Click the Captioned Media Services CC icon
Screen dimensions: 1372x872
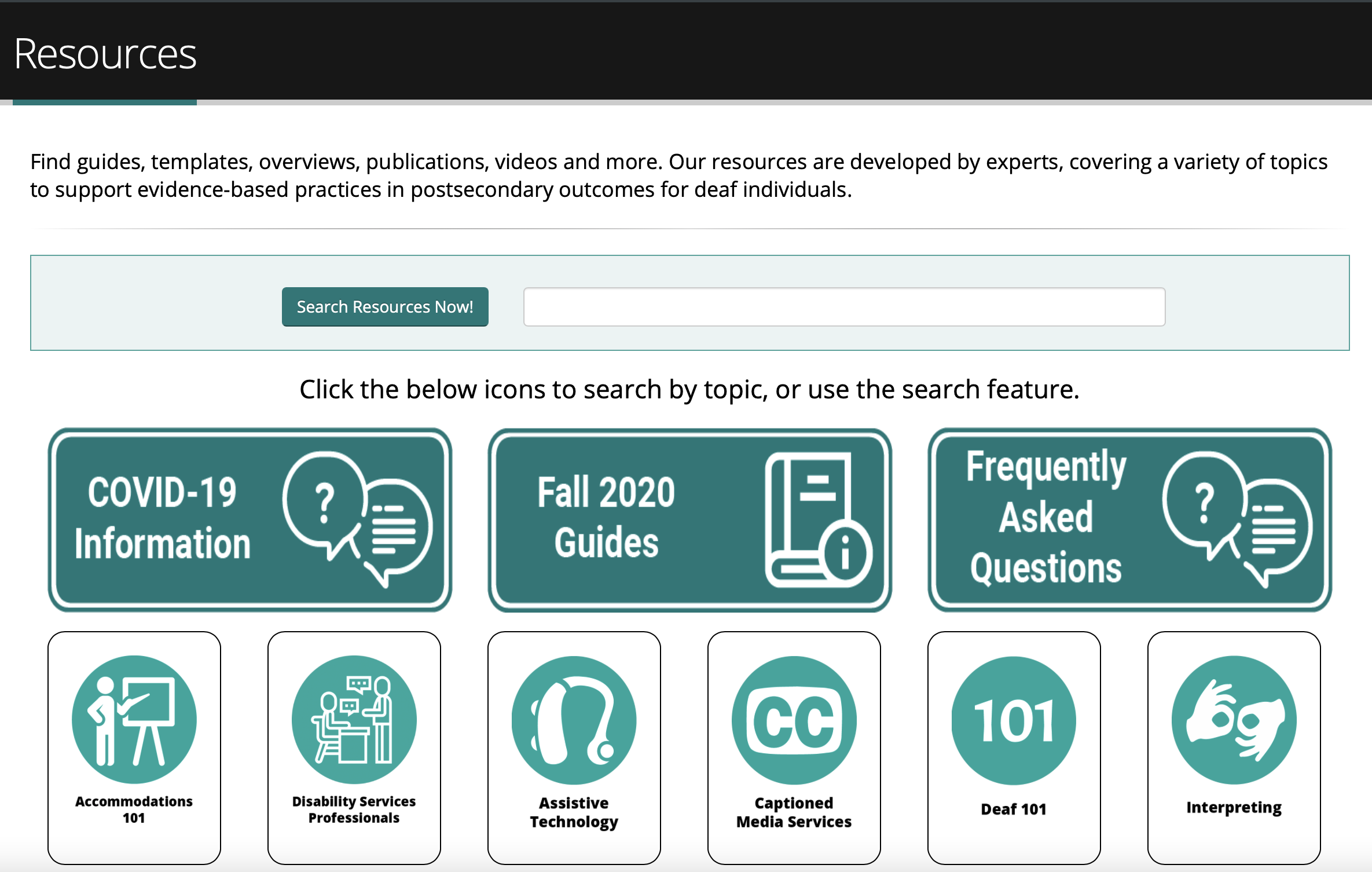pos(794,720)
